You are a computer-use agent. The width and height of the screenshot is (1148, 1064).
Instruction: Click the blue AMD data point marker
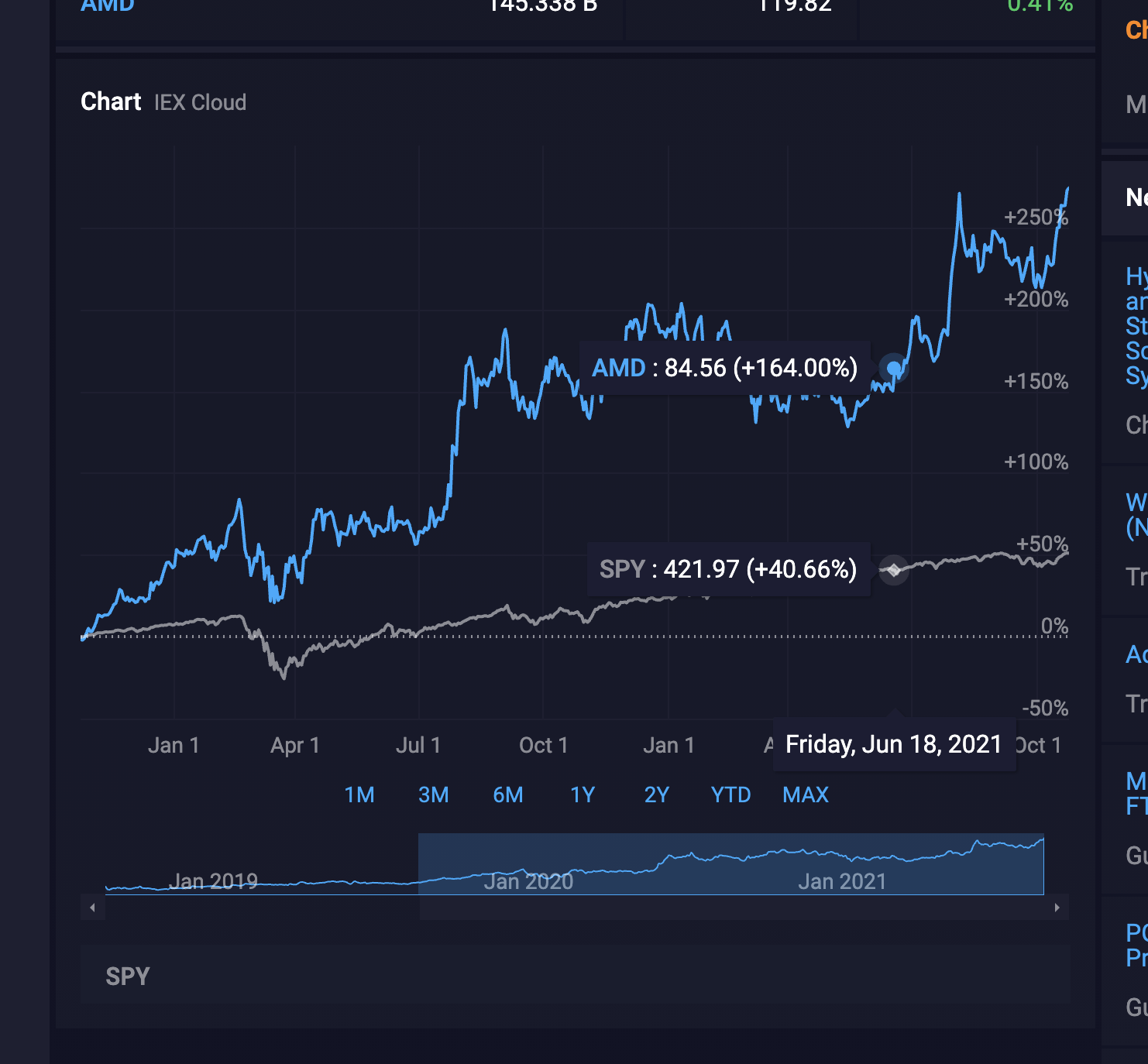pyautogui.click(x=892, y=369)
